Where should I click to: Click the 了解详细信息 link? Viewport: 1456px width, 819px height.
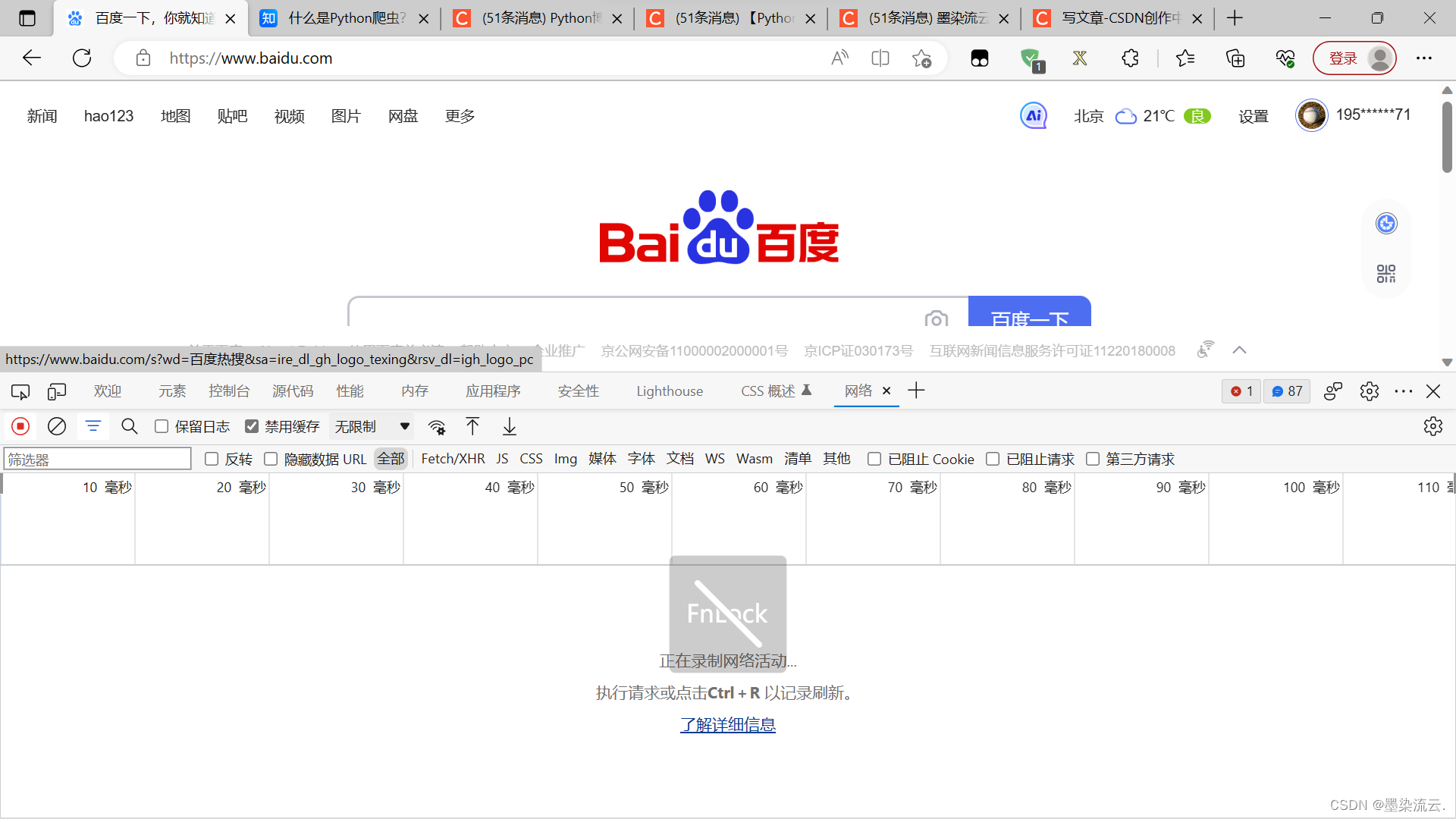[727, 725]
